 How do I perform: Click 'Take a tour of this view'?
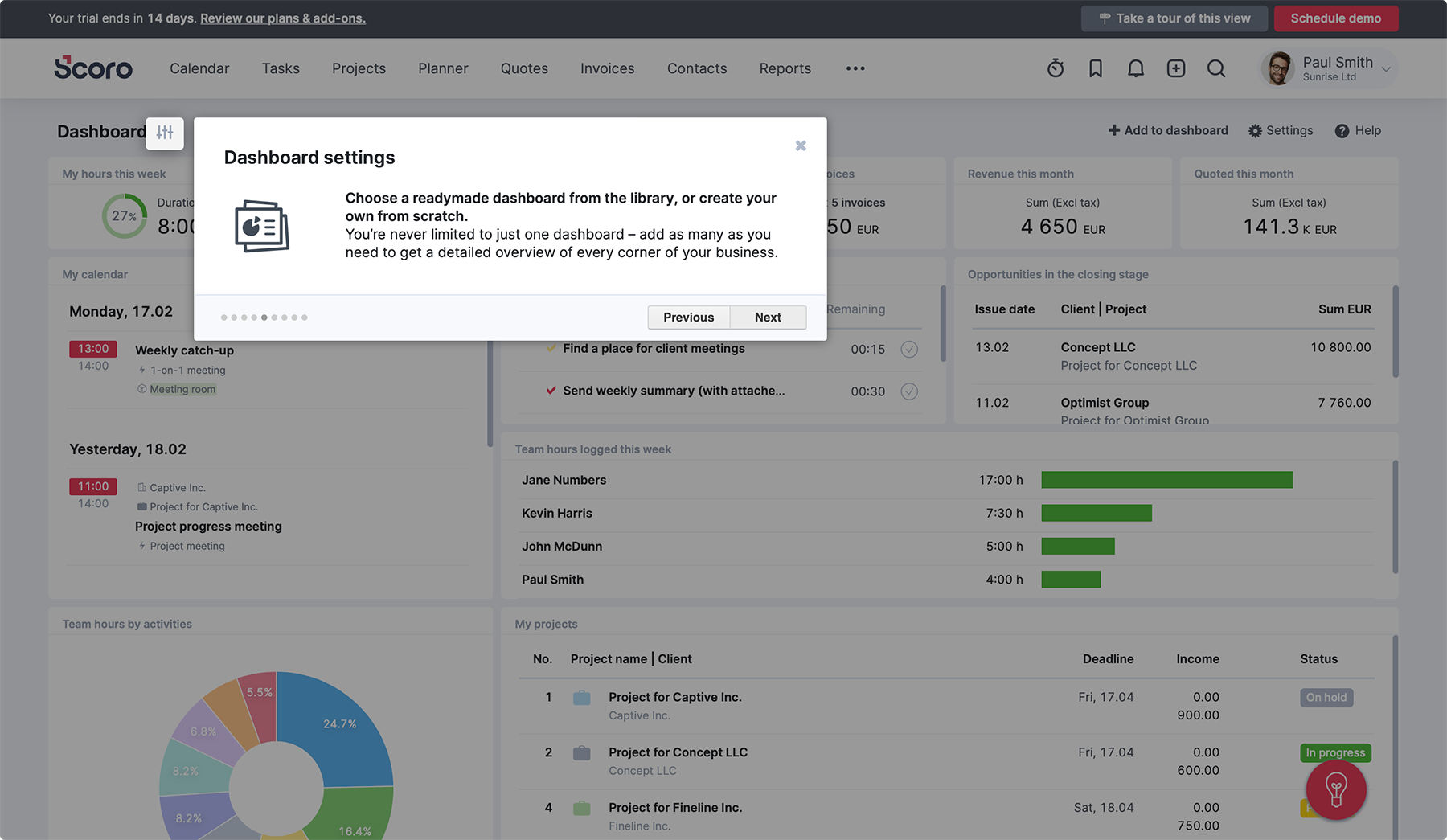point(1174,18)
